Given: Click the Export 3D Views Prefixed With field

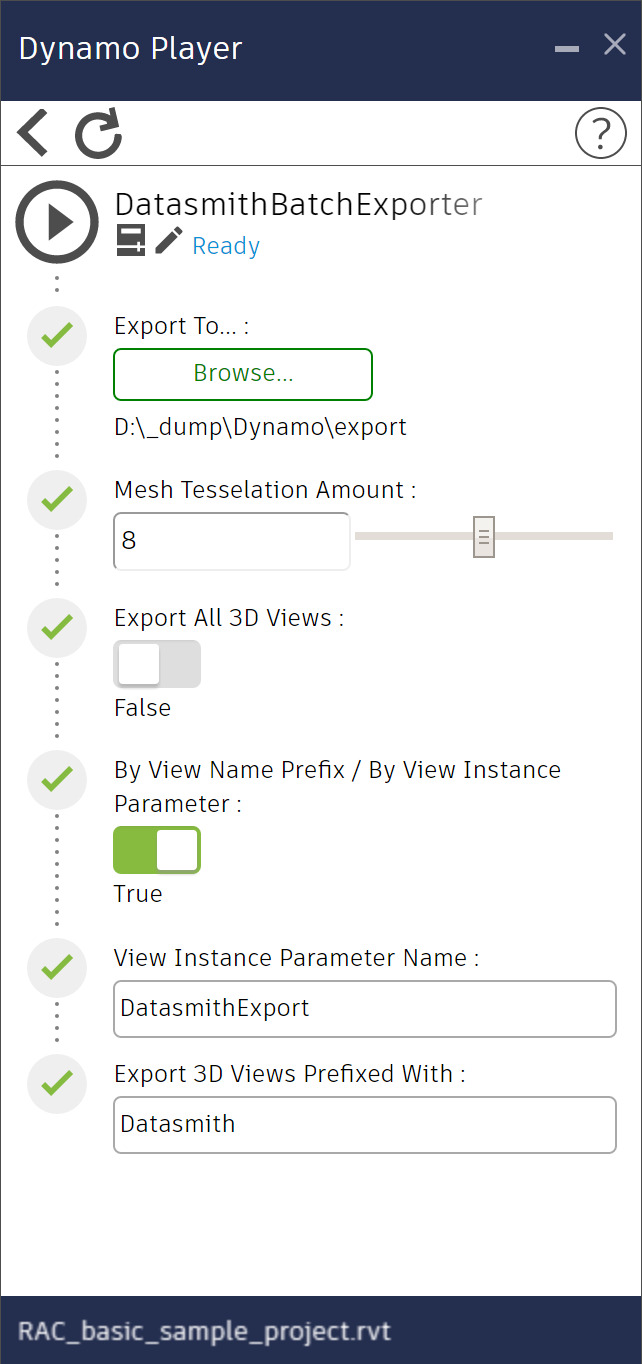Looking at the screenshot, I should 364,1124.
